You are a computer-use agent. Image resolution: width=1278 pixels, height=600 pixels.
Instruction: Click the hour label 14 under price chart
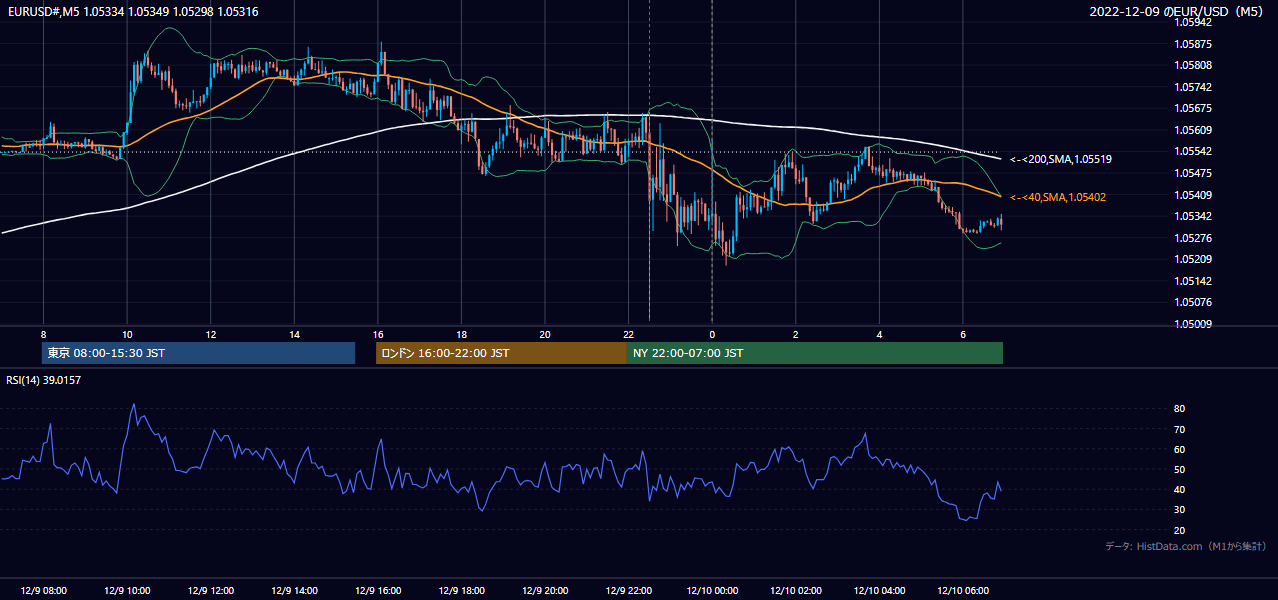tap(294, 334)
